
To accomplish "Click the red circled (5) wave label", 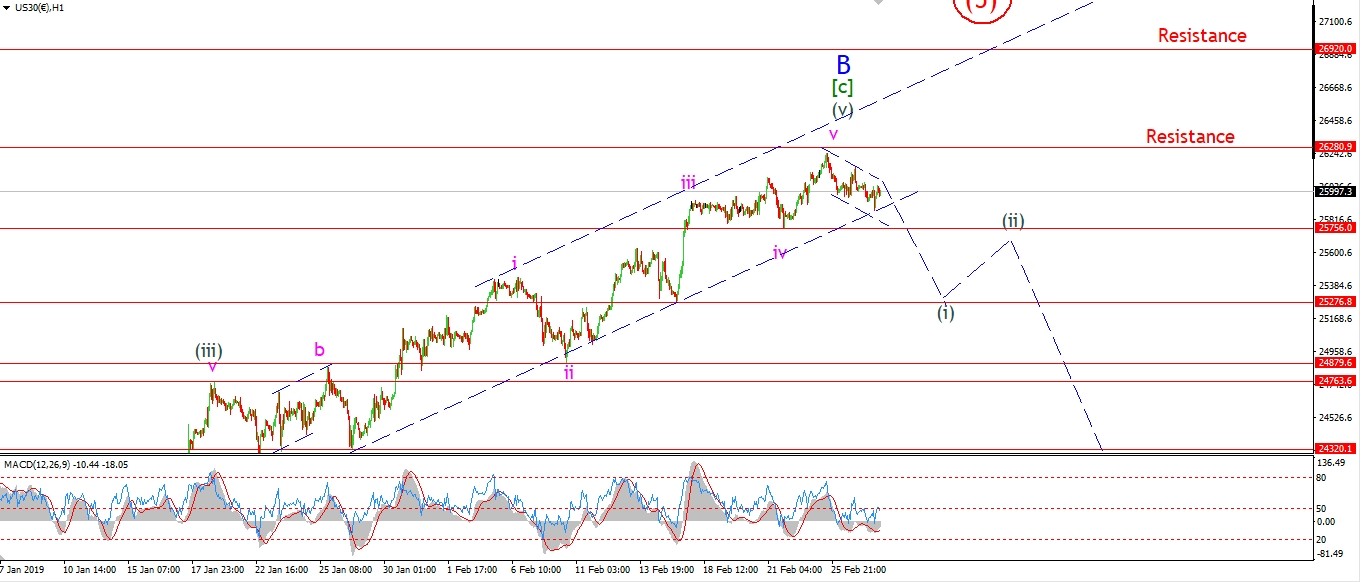I will coord(982,6).
